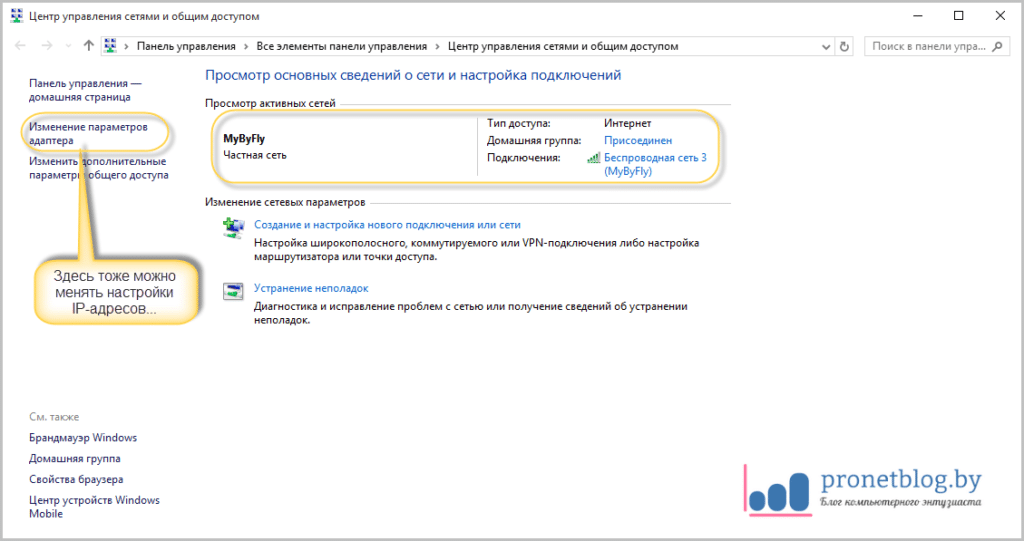
Task: Click the 'Интернет' access type value
Action: (x=627, y=123)
